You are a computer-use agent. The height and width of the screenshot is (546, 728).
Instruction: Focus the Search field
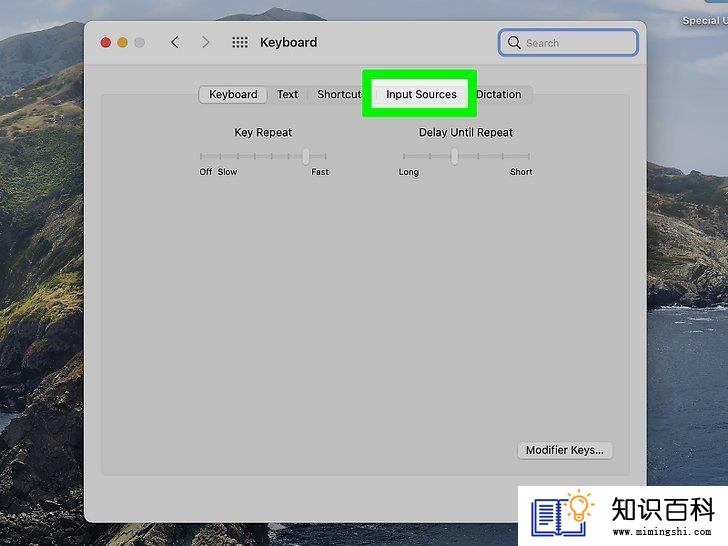[x=568, y=43]
